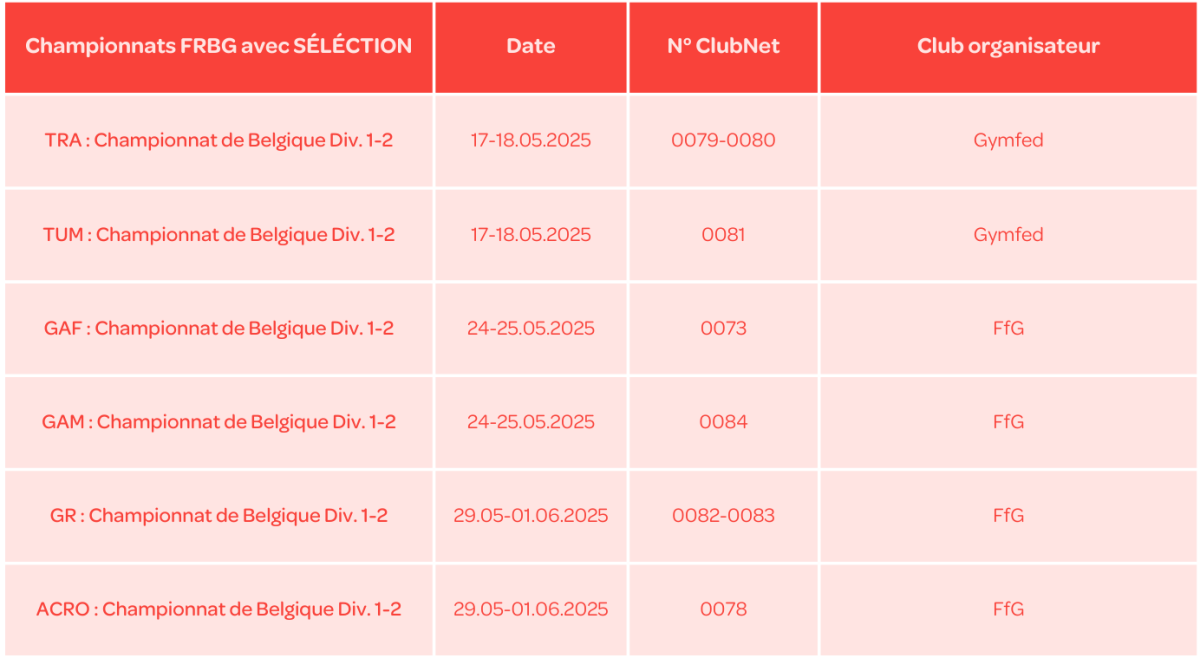
Task: Click the FfG organizer in GAM row
Action: [x=1008, y=422]
